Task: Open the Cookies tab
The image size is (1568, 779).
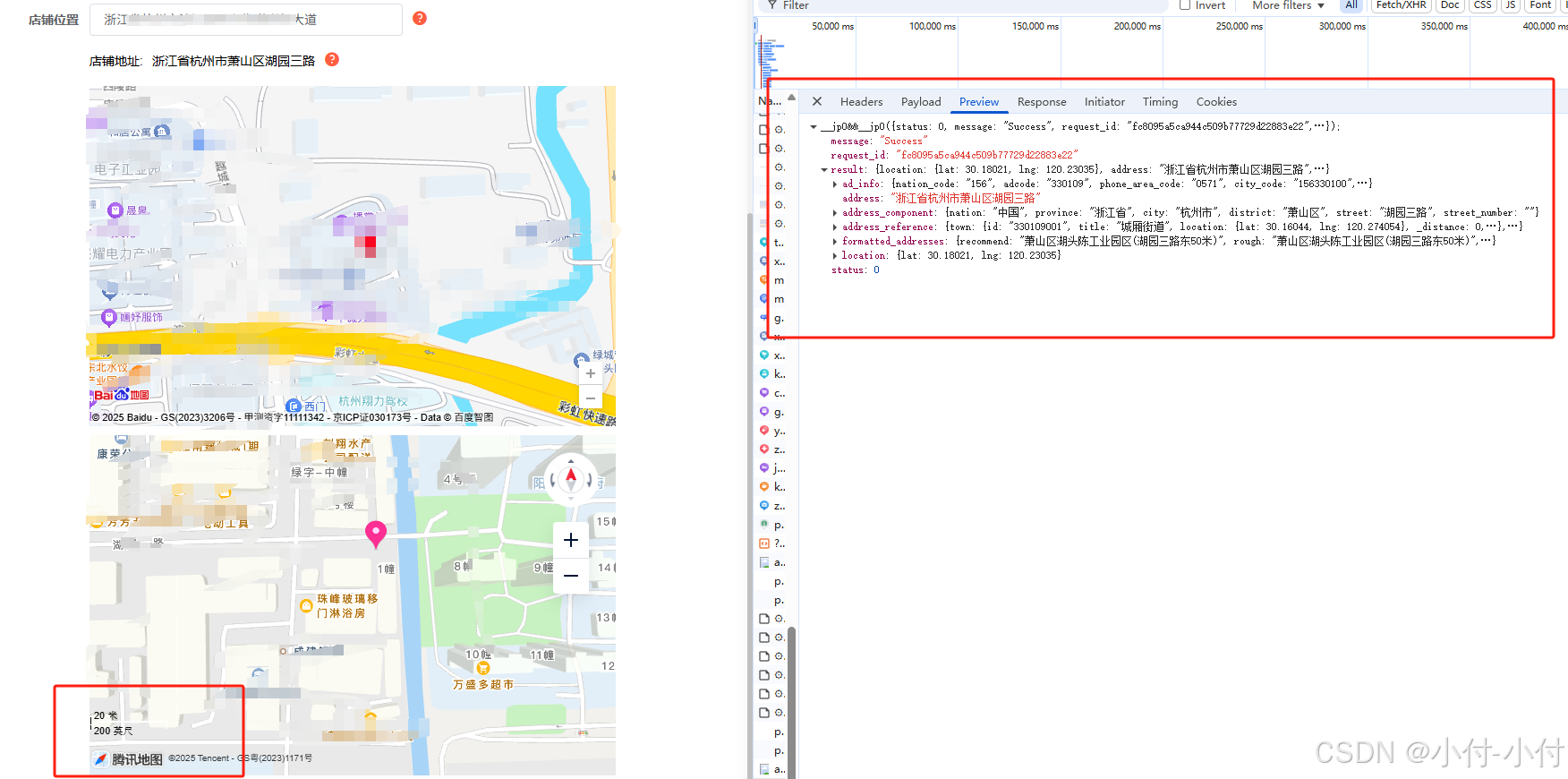Action: 1216,102
